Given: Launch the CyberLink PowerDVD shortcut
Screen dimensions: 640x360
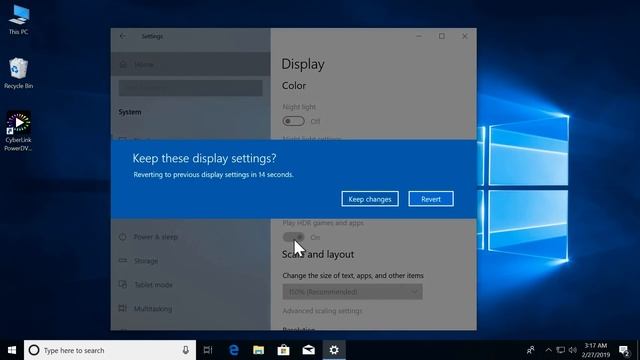Looking at the screenshot, I should tap(18, 131).
